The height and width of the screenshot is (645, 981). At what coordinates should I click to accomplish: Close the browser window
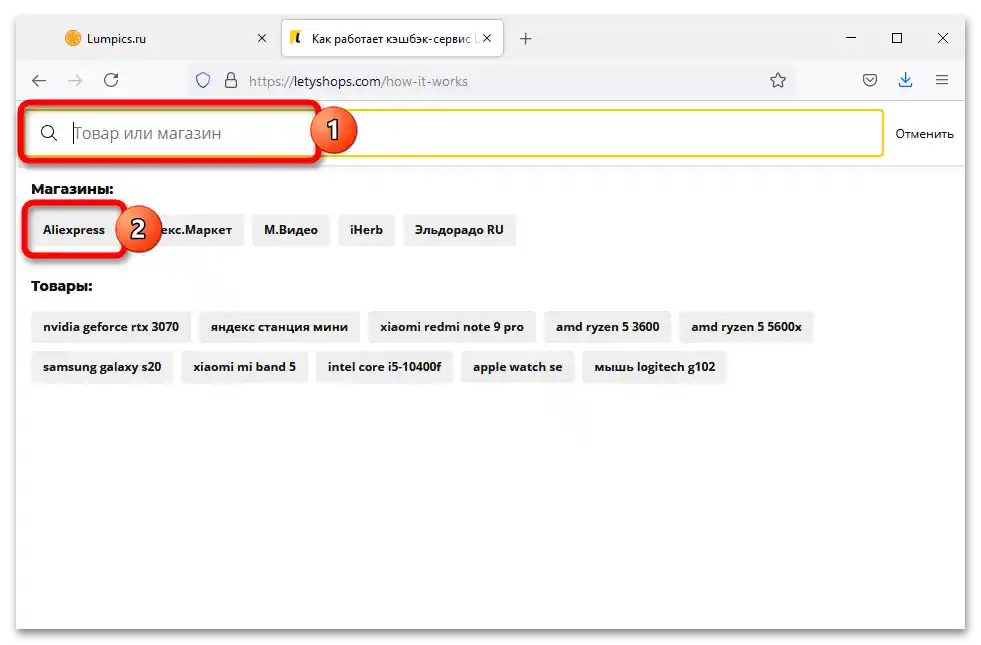(x=943, y=38)
